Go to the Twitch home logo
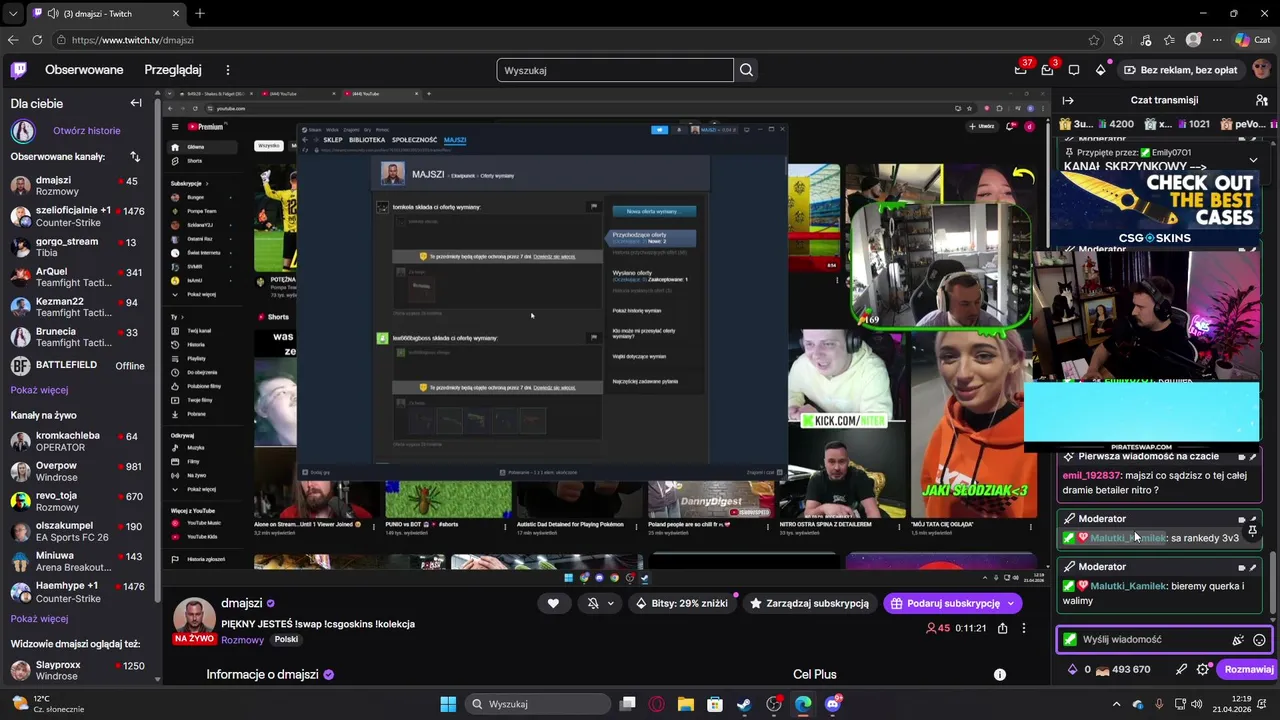 click(19, 70)
